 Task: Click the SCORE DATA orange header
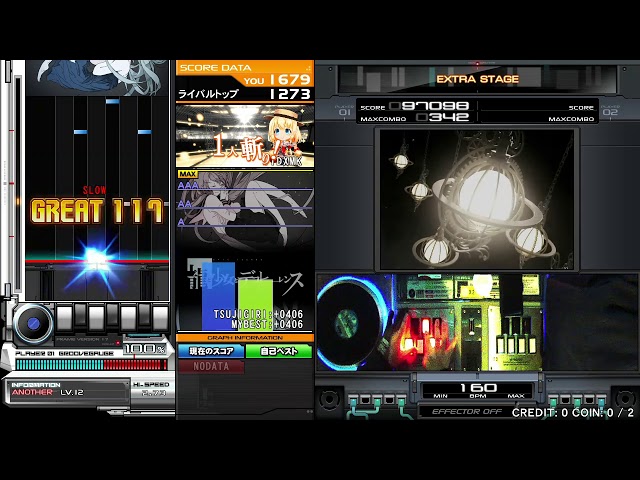(x=245, y=68)
